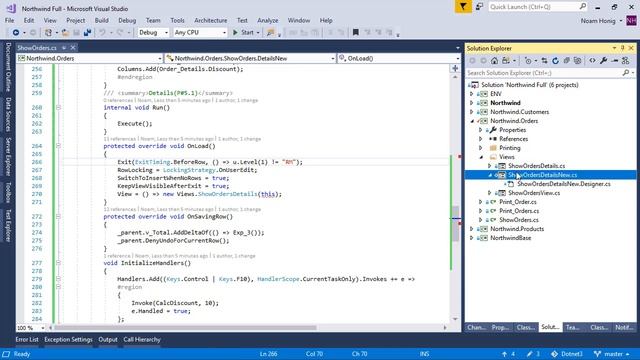Click the Show All Files icon
Image resolution: width=640 pixels, height=360 pixels.
[577, 61]
